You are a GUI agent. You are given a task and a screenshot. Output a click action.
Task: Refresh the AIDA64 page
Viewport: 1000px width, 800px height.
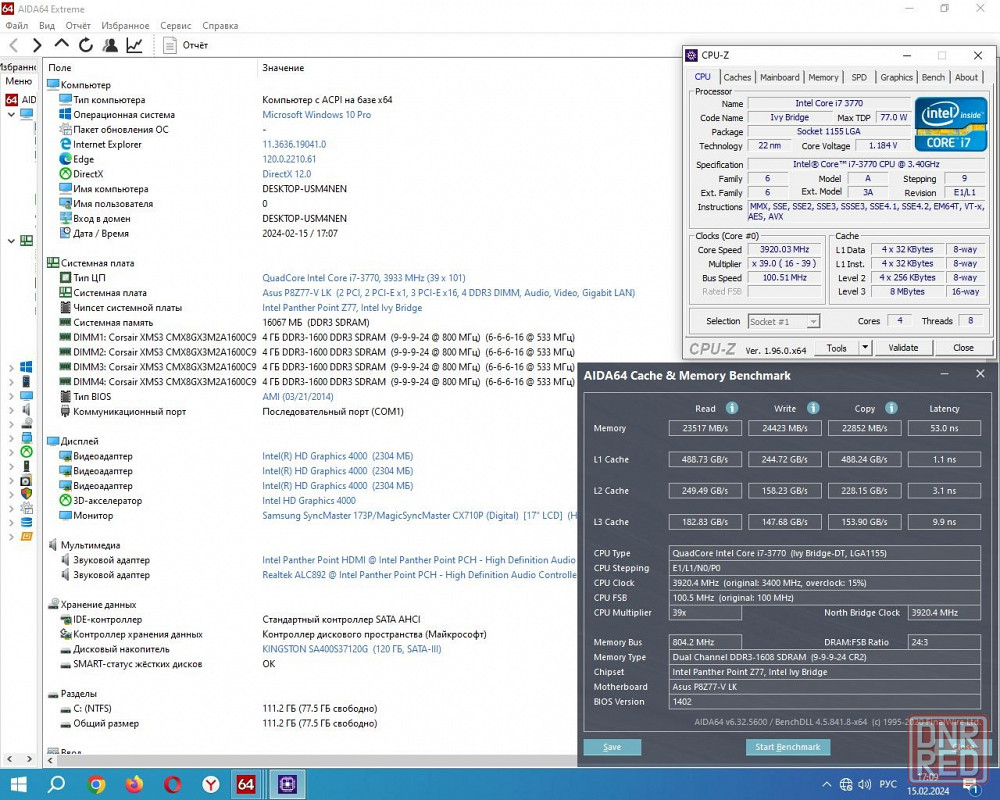click(85, 45)
